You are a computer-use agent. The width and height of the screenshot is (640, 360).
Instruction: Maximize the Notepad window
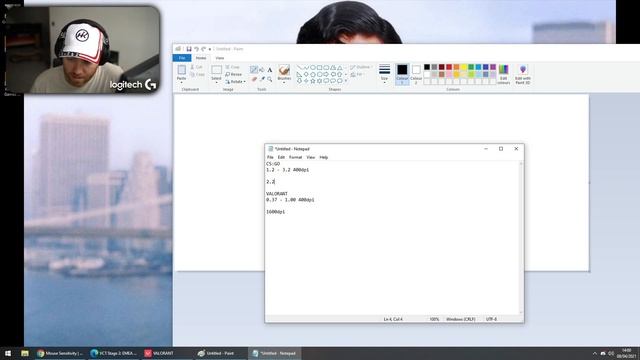point(501,149)
